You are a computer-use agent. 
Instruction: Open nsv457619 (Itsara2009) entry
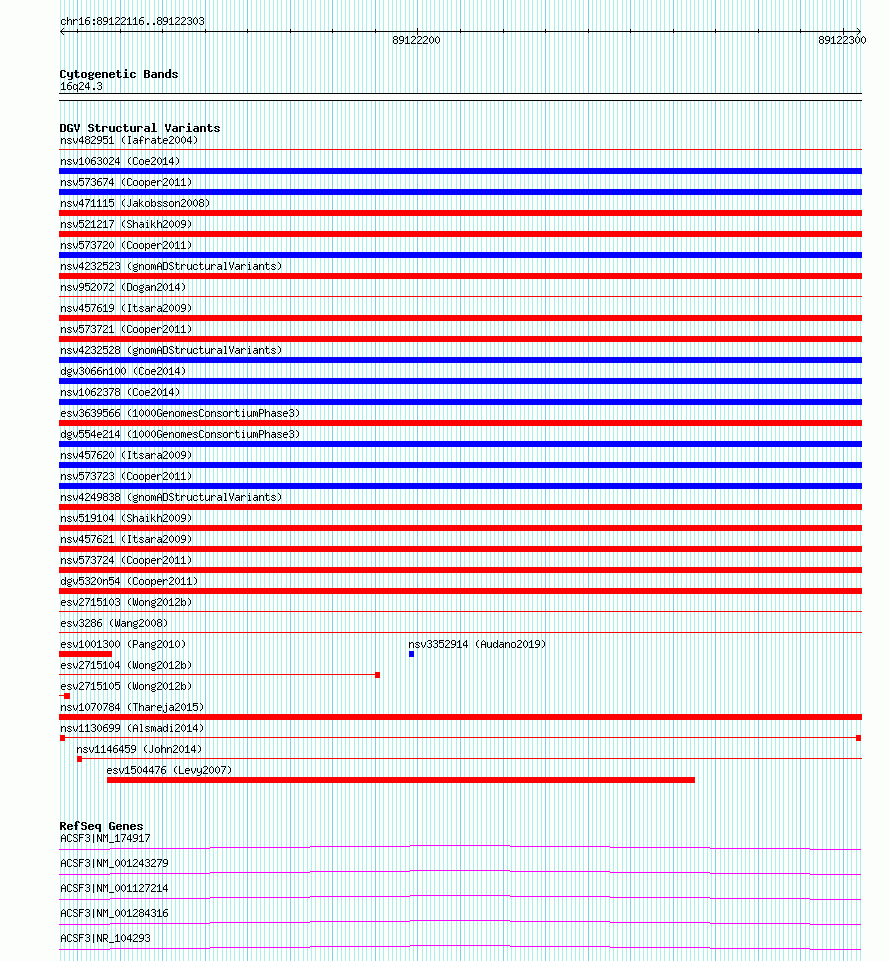(126, 308)
